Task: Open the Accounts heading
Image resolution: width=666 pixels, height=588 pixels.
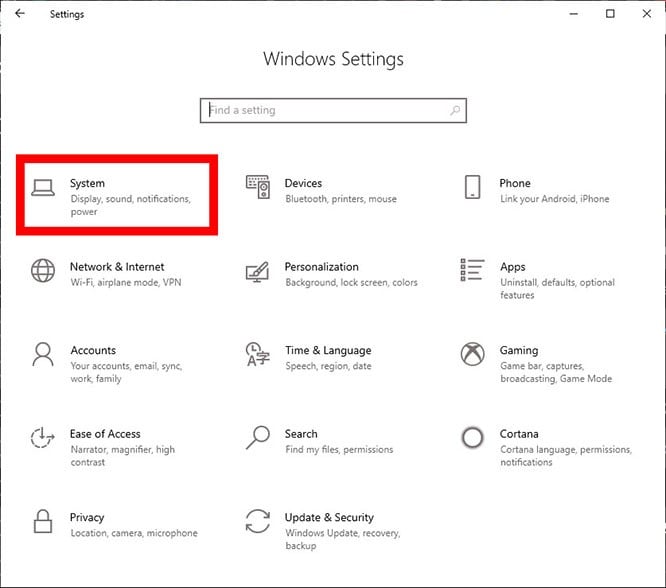Action: pyautogui.click(x=93, y=351)
